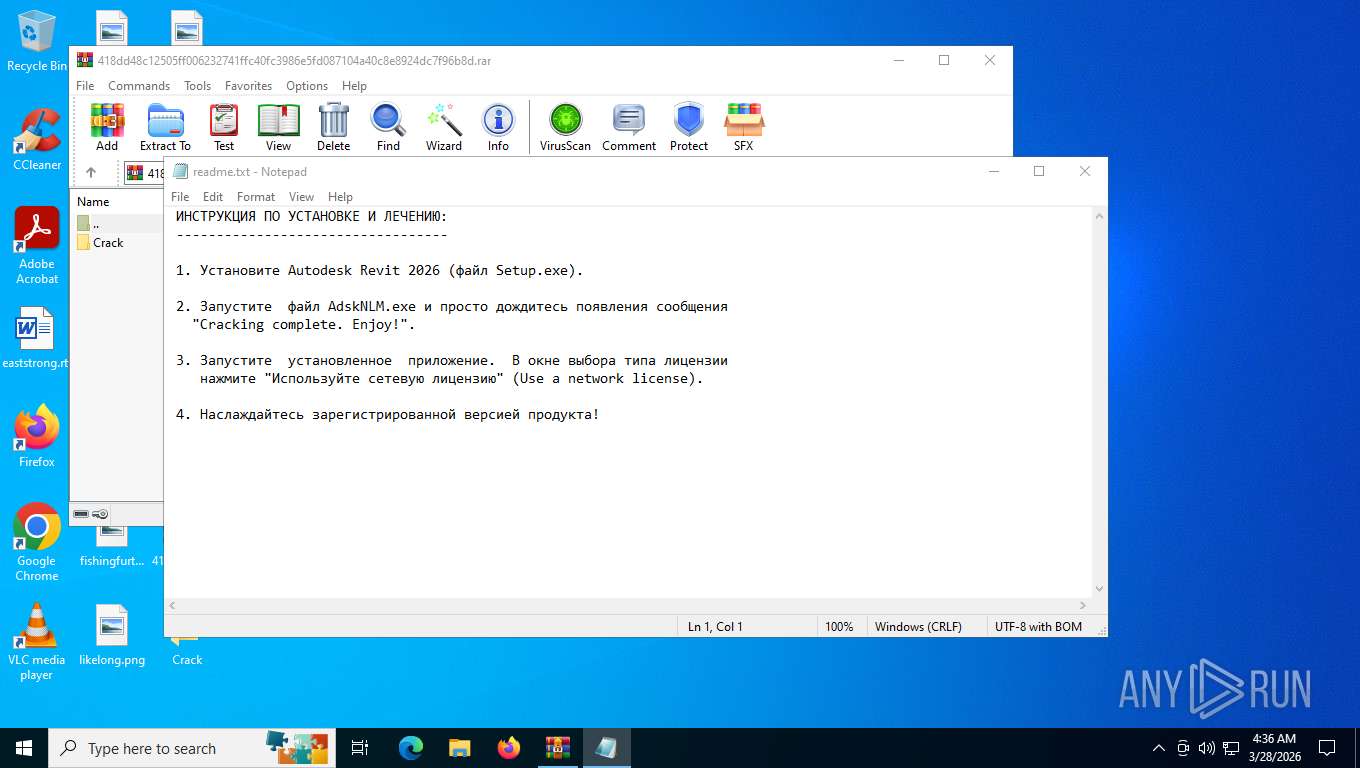Image resolution: width=1360 pixels, height=768 pixels.
Task: Open Notepad View menu
Action: coord(301,197)
